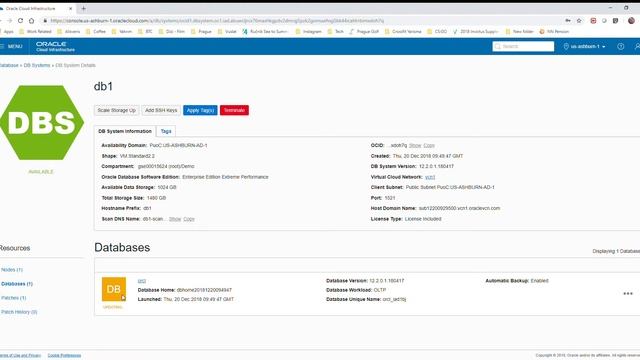Open the Prague Golf bookmark
The image size is (640, 360).
click(364, 31)
